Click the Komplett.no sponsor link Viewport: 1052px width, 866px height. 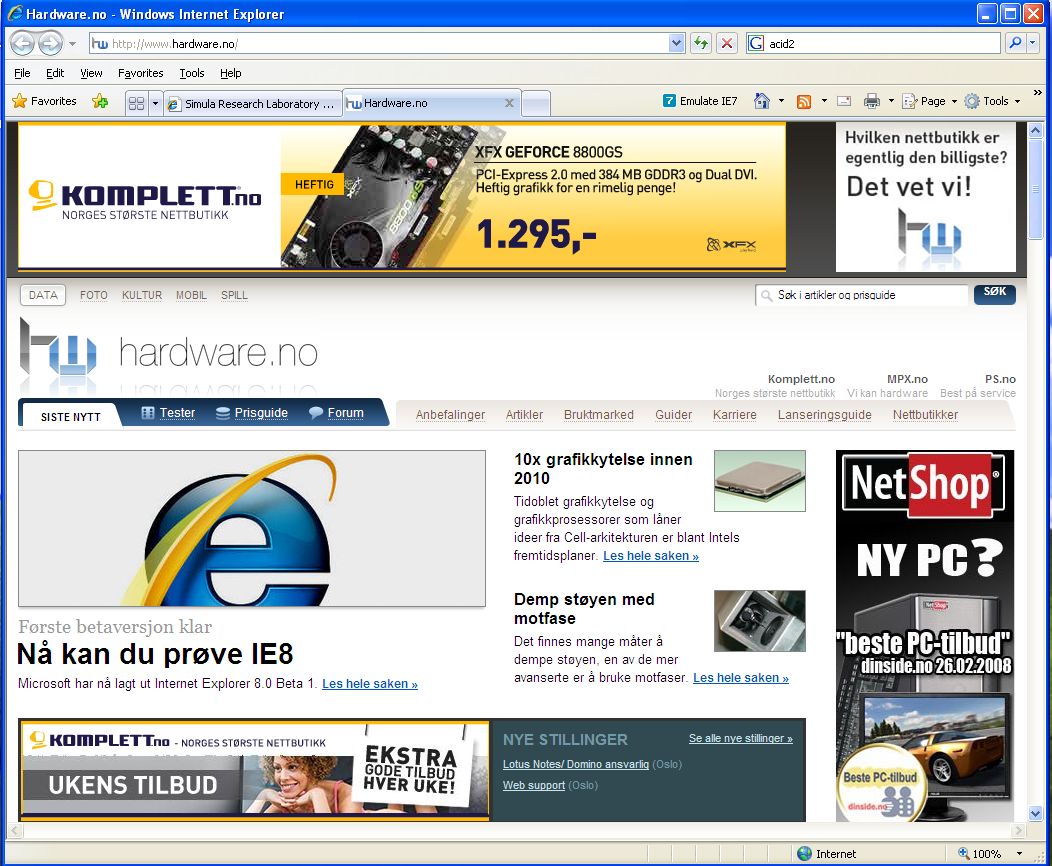tap(801, 379)
